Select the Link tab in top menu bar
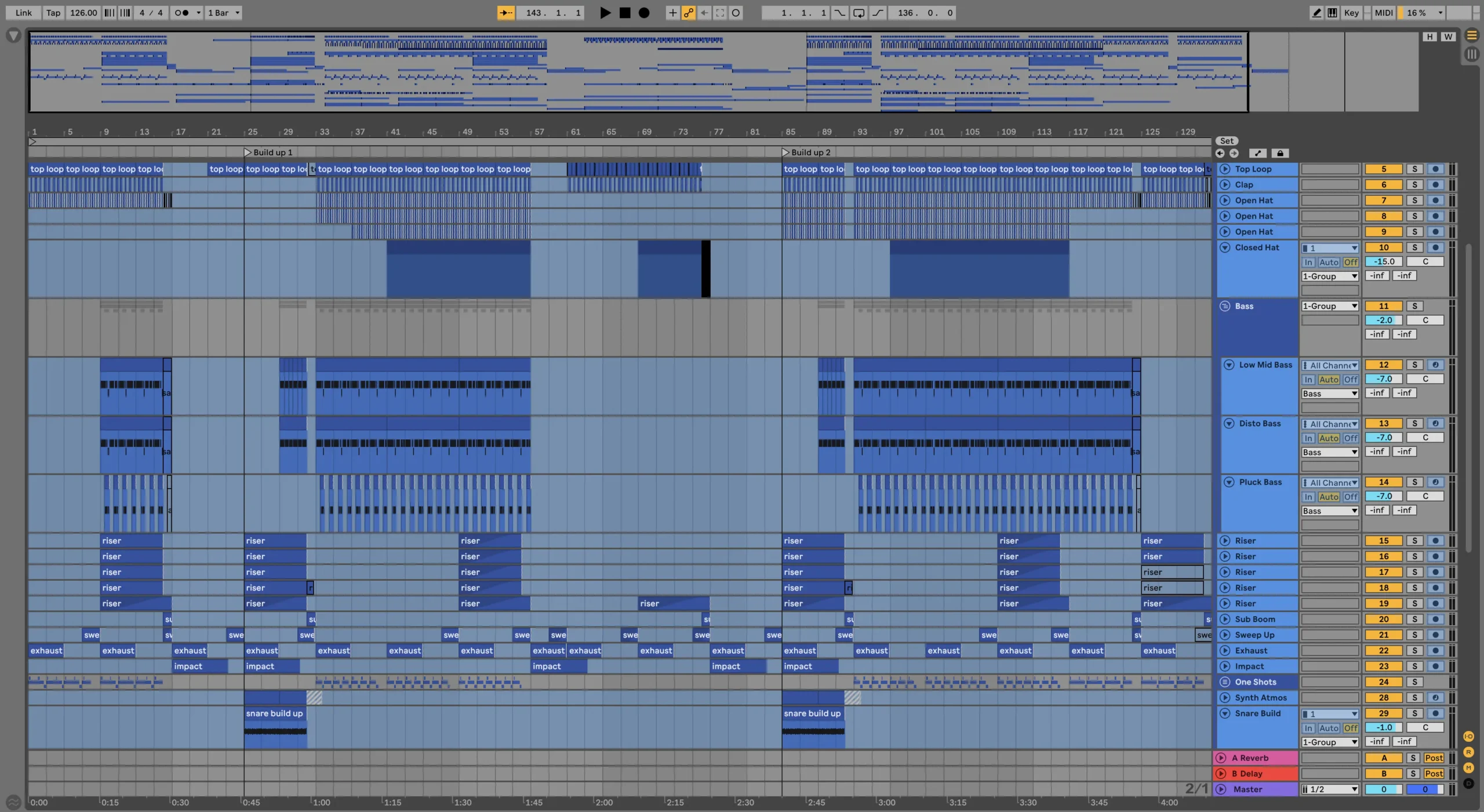 (x=22, y=13)
